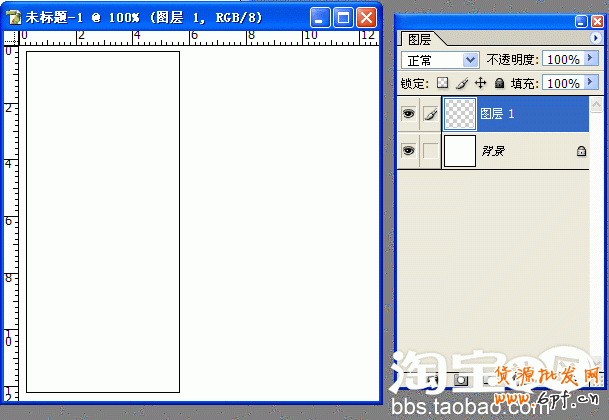
Task: Select the 背景 layer name
Action: pyautogui.click(x=492, y=151)
